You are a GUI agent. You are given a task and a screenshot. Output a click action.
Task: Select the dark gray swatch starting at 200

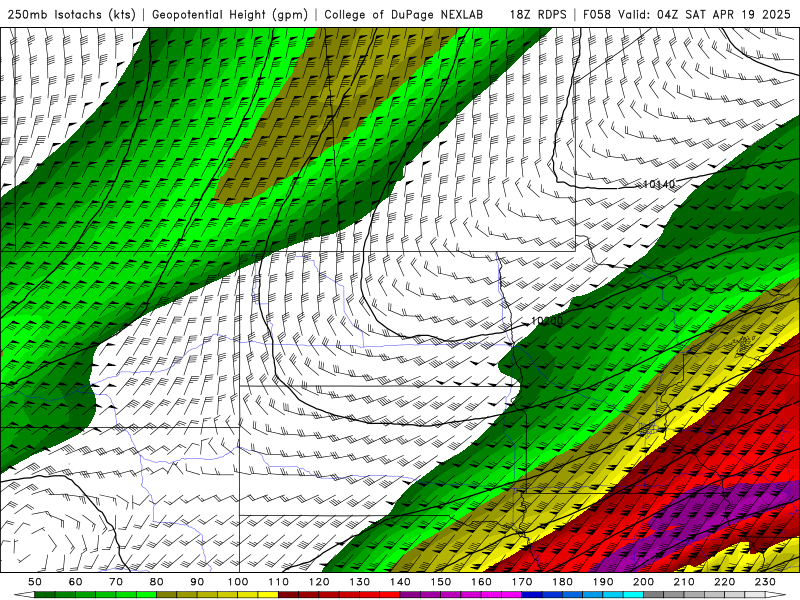[x=654, y=594]
